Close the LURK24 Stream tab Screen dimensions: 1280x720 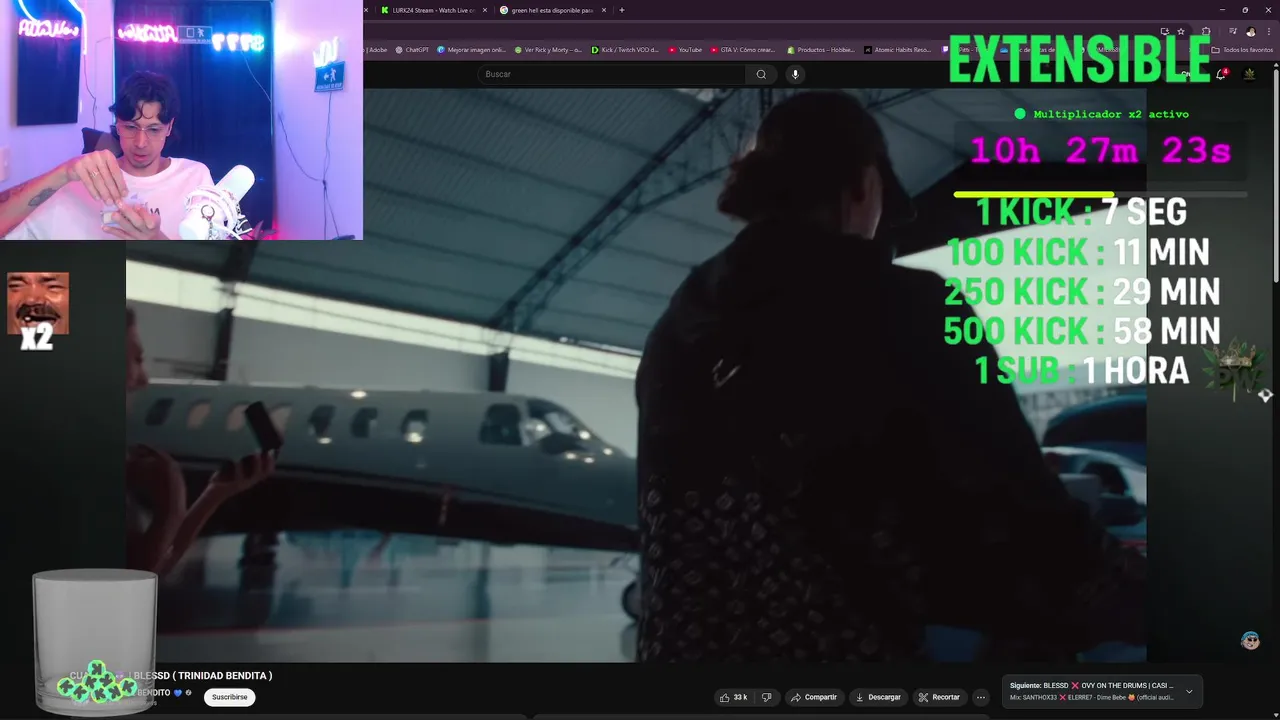pos(486,10)
